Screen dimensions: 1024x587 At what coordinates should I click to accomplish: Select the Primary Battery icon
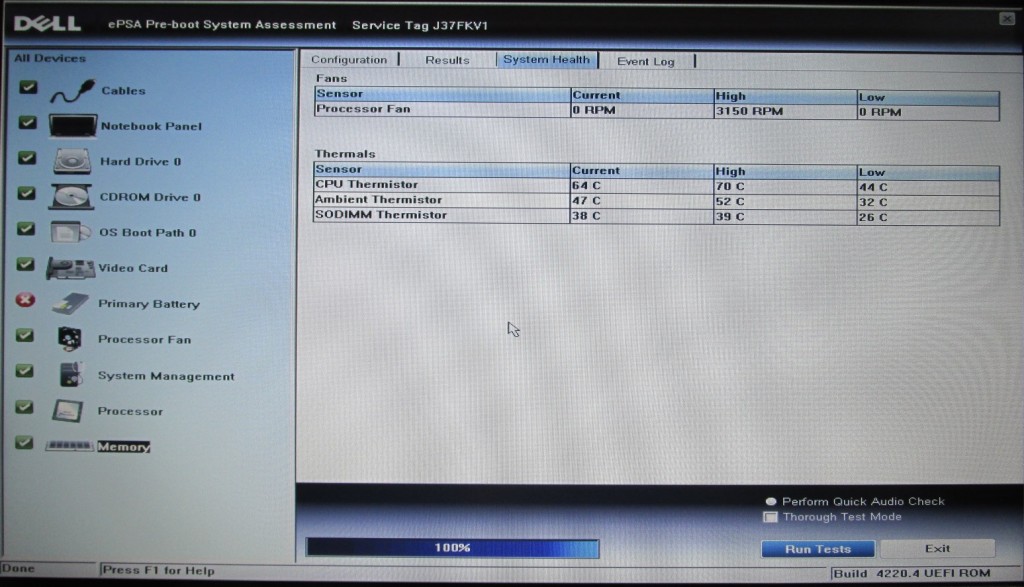(71, 304)
